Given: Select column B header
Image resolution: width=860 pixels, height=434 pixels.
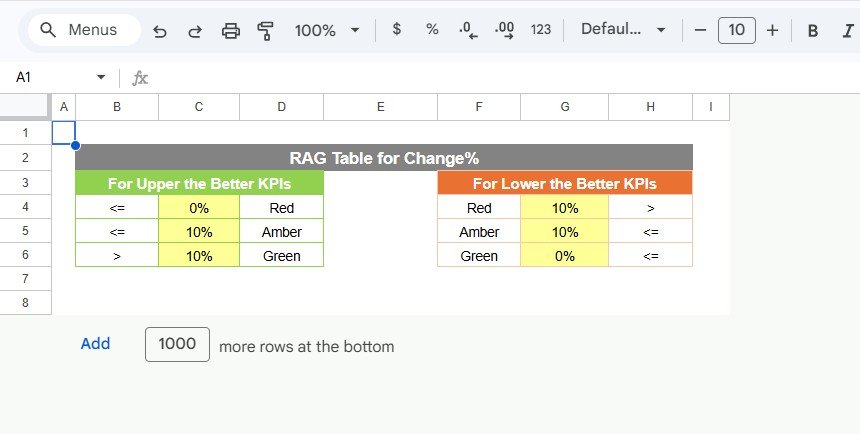Looking at the screenshot, I should click(117, 107).
